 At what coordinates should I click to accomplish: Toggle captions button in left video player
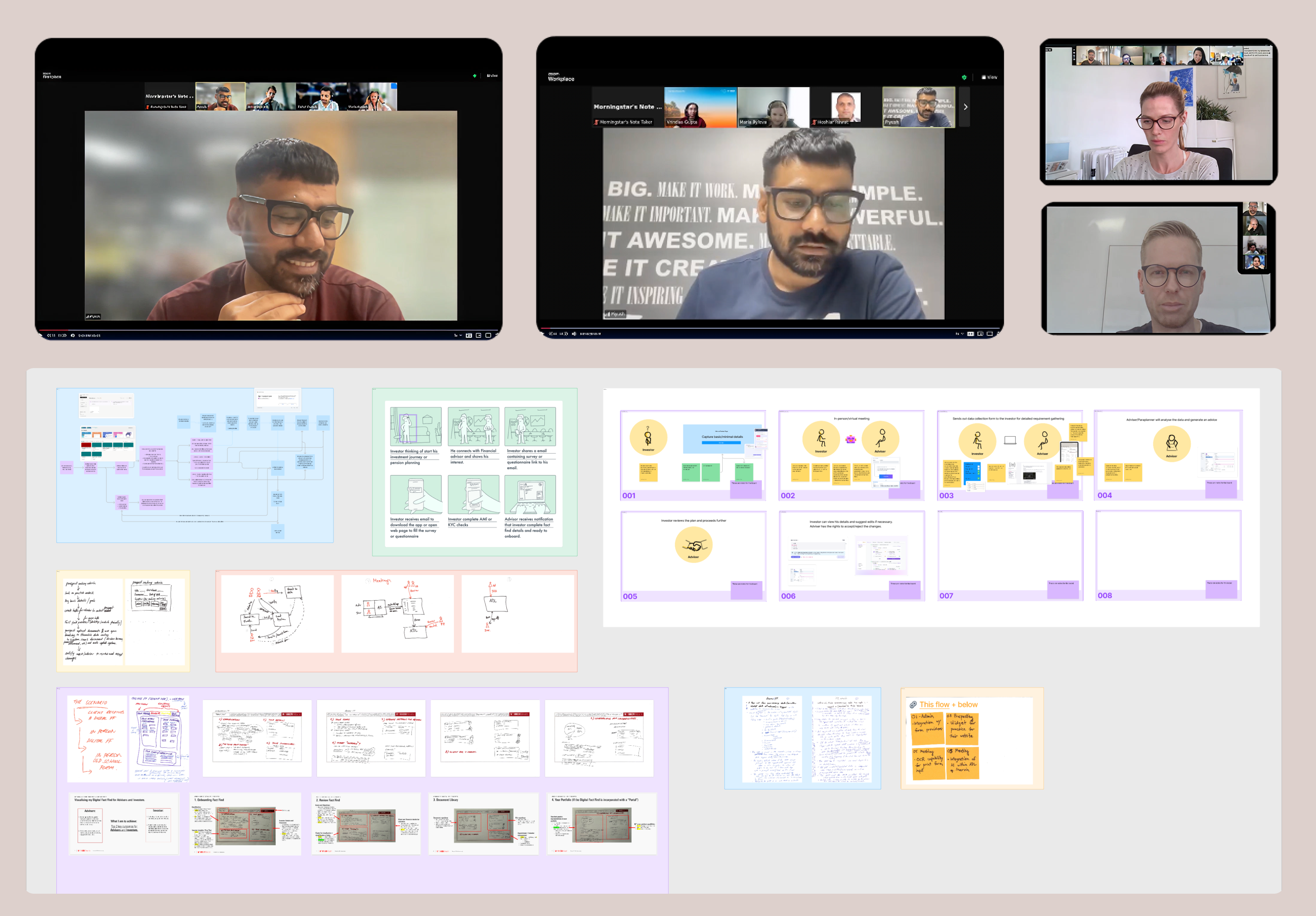468,335
